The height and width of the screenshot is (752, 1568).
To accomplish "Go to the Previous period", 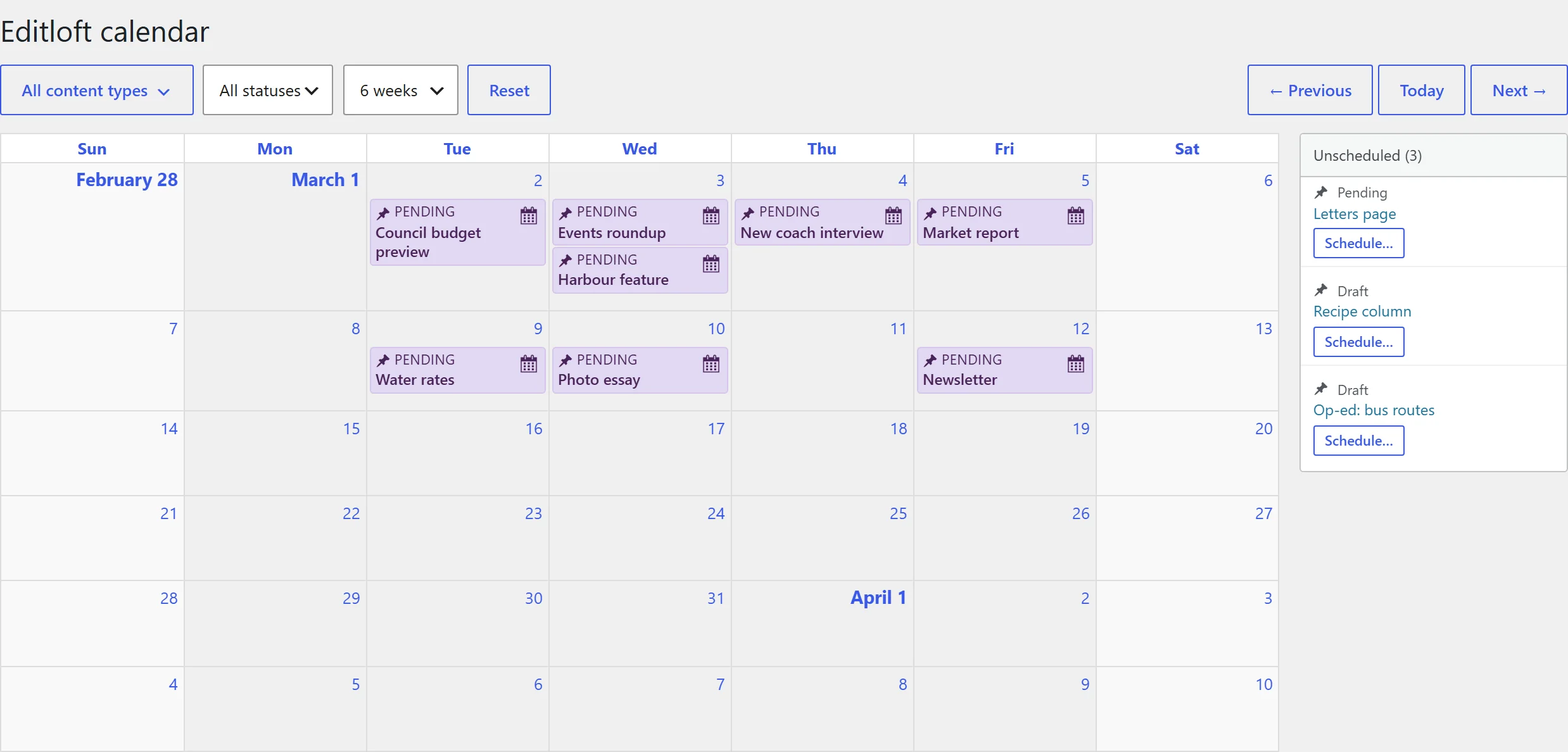I will (x=1310, y=90).
